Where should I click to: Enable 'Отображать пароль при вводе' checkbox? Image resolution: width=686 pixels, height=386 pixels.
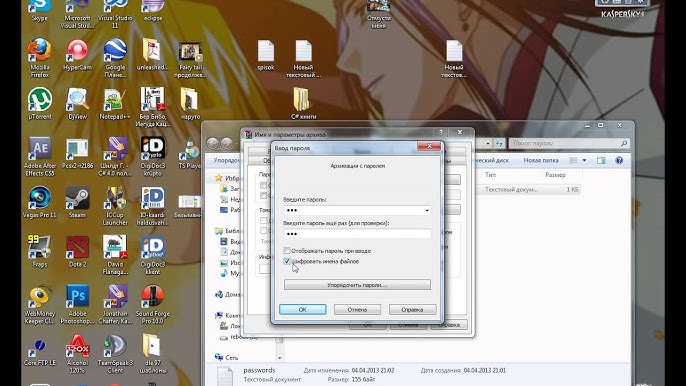(287, 251)
